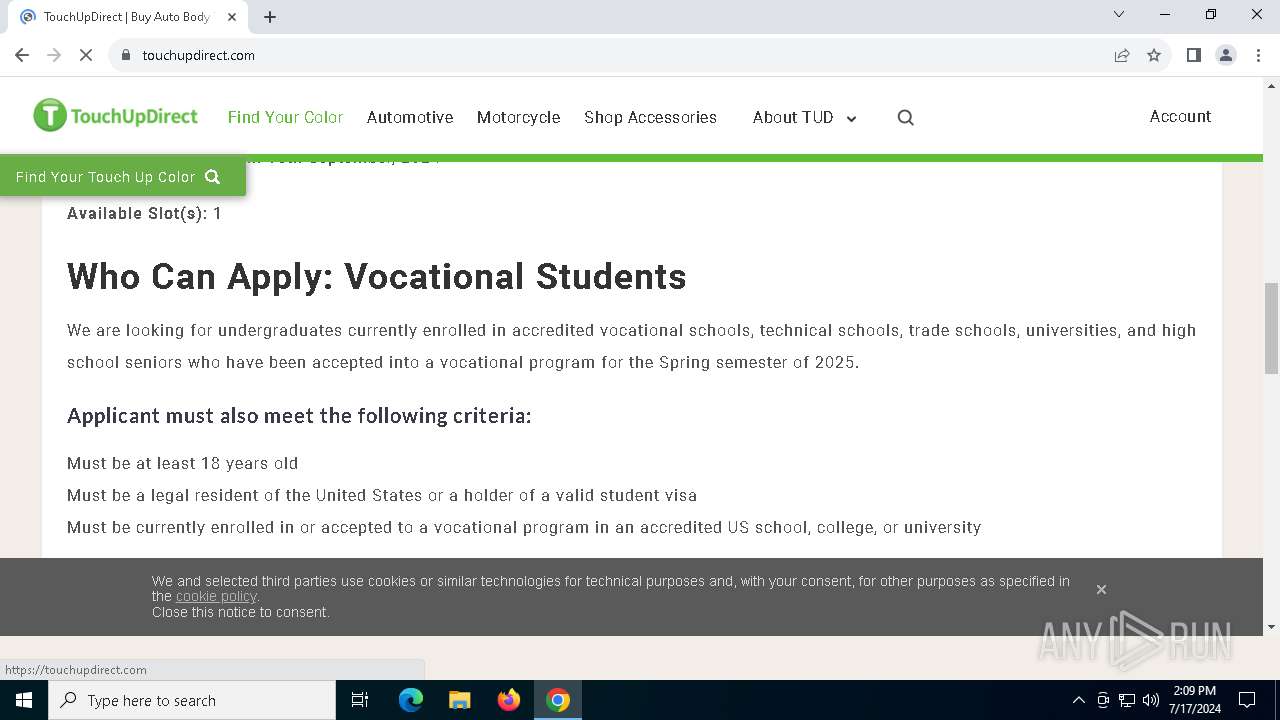This screenshot has width=1280, height=720.
Task: Click the TouchUpDirect logo
Action: [x=115, y=116]
